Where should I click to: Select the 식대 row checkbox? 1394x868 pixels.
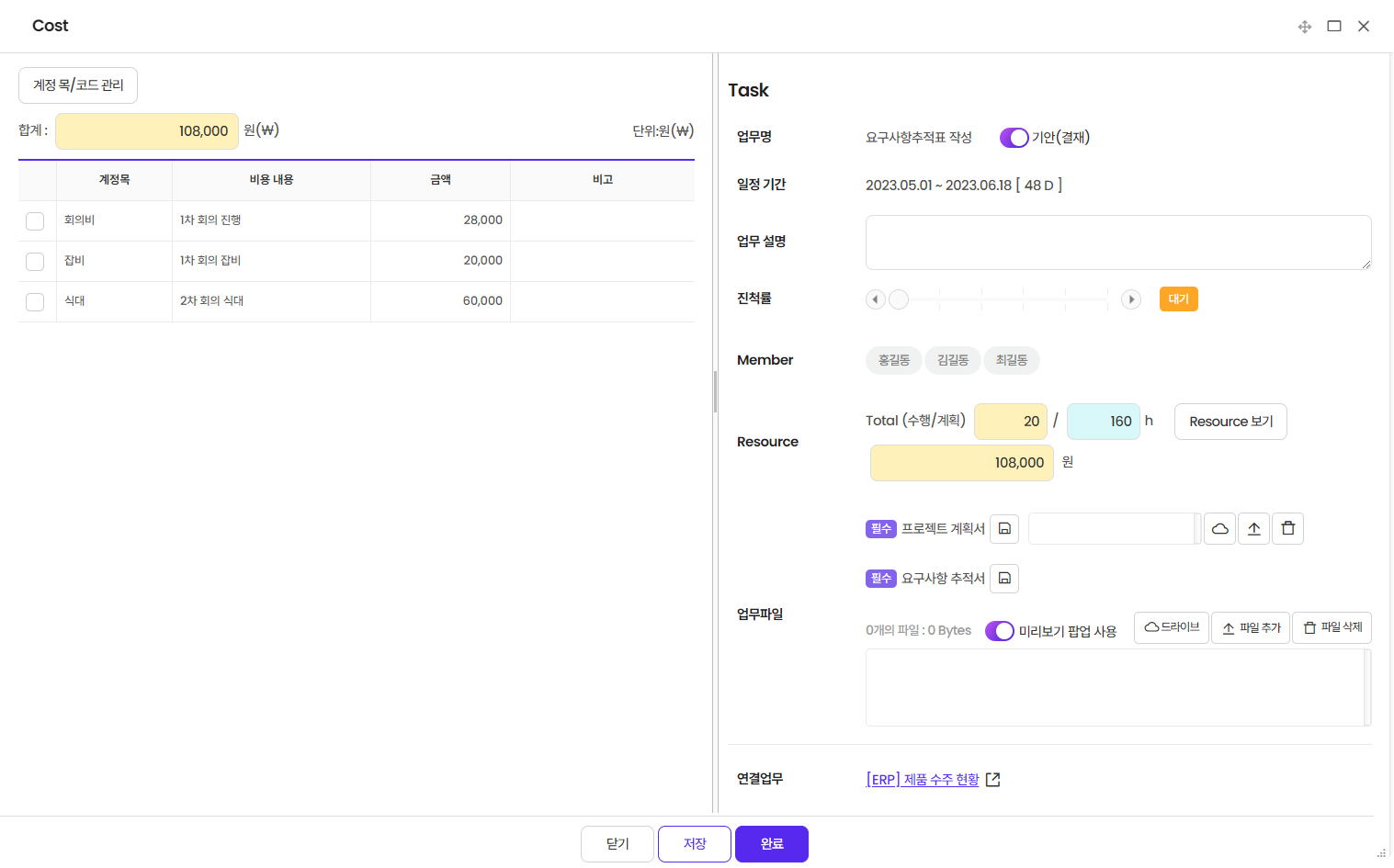click(35, 302)
